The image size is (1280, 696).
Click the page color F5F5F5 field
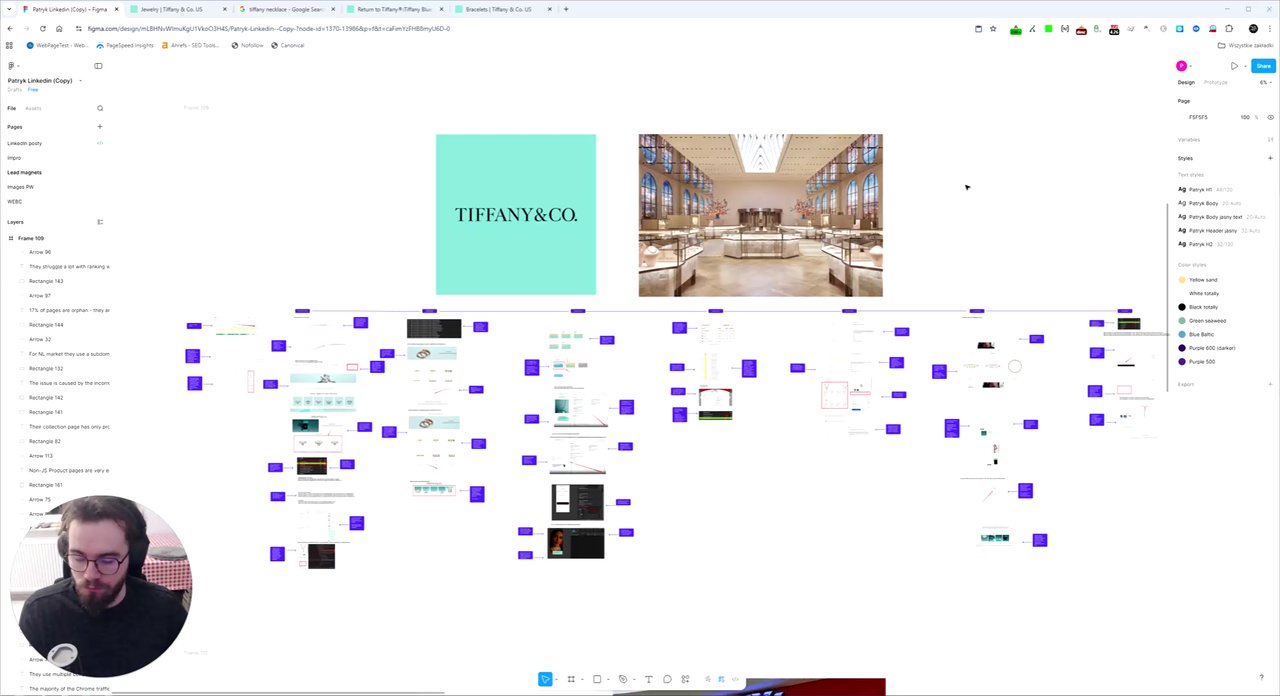[x=1197, y=117]
